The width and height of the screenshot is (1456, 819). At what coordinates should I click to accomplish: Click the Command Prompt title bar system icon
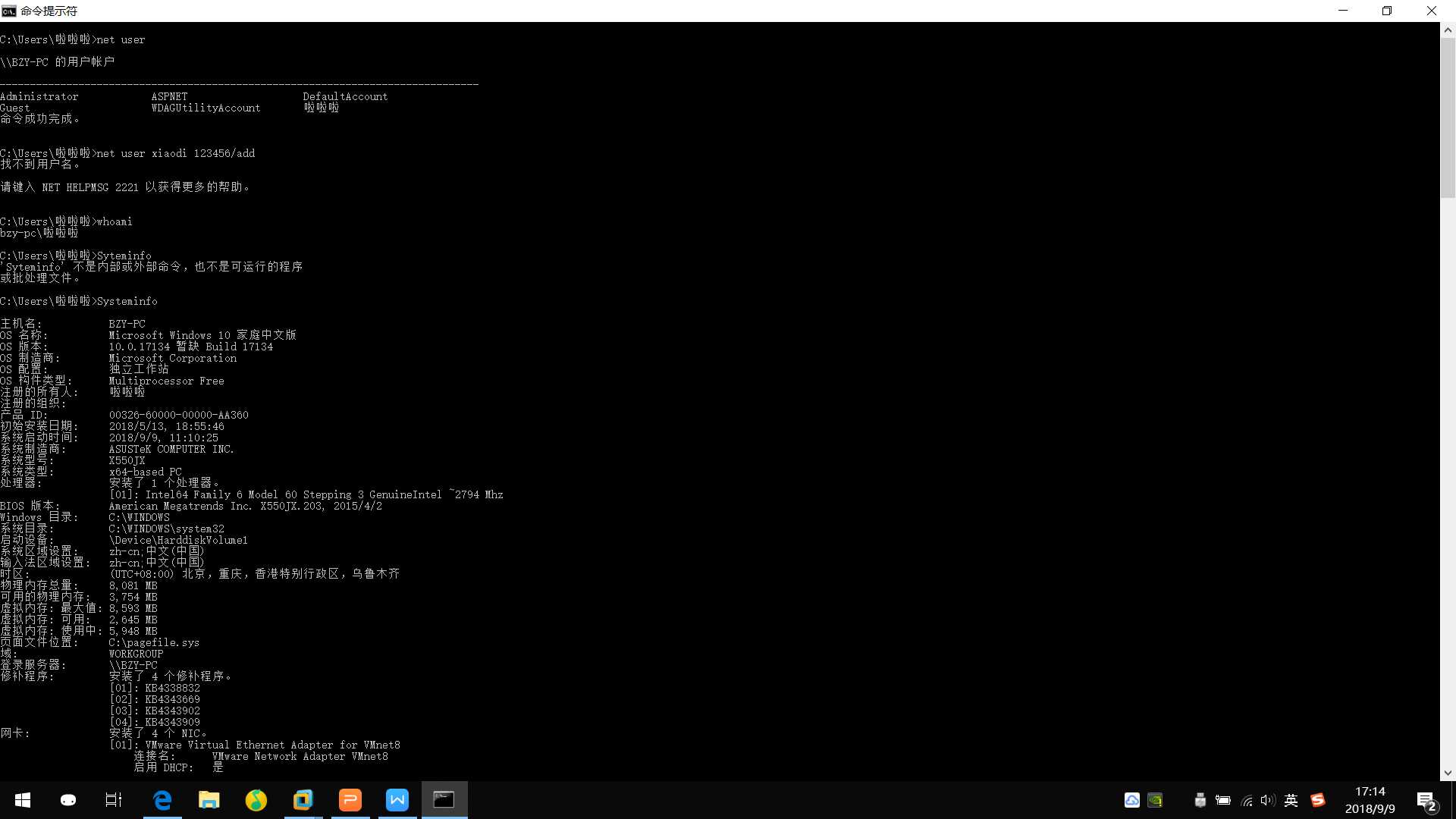pos(8,11)
